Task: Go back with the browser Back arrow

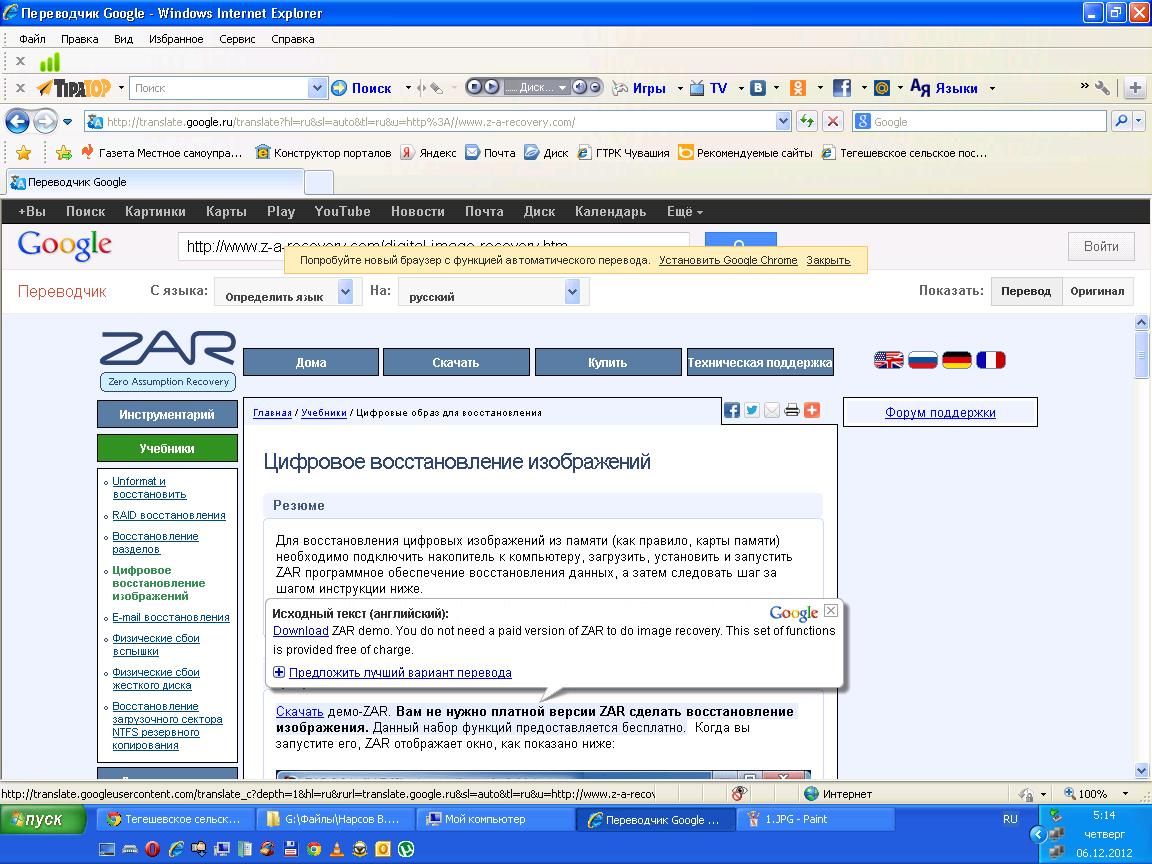Action: click(x=18, y=121)
